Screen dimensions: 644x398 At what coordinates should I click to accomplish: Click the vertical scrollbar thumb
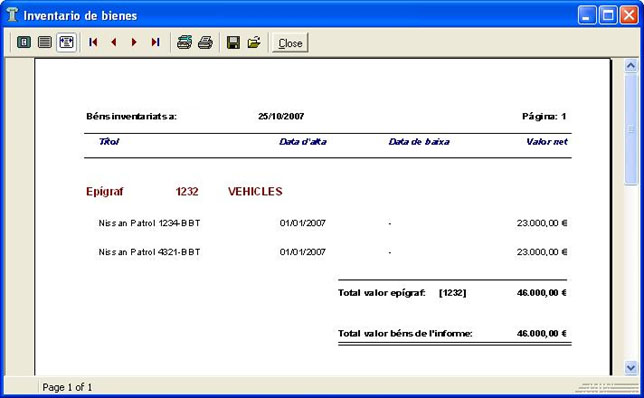631,130
